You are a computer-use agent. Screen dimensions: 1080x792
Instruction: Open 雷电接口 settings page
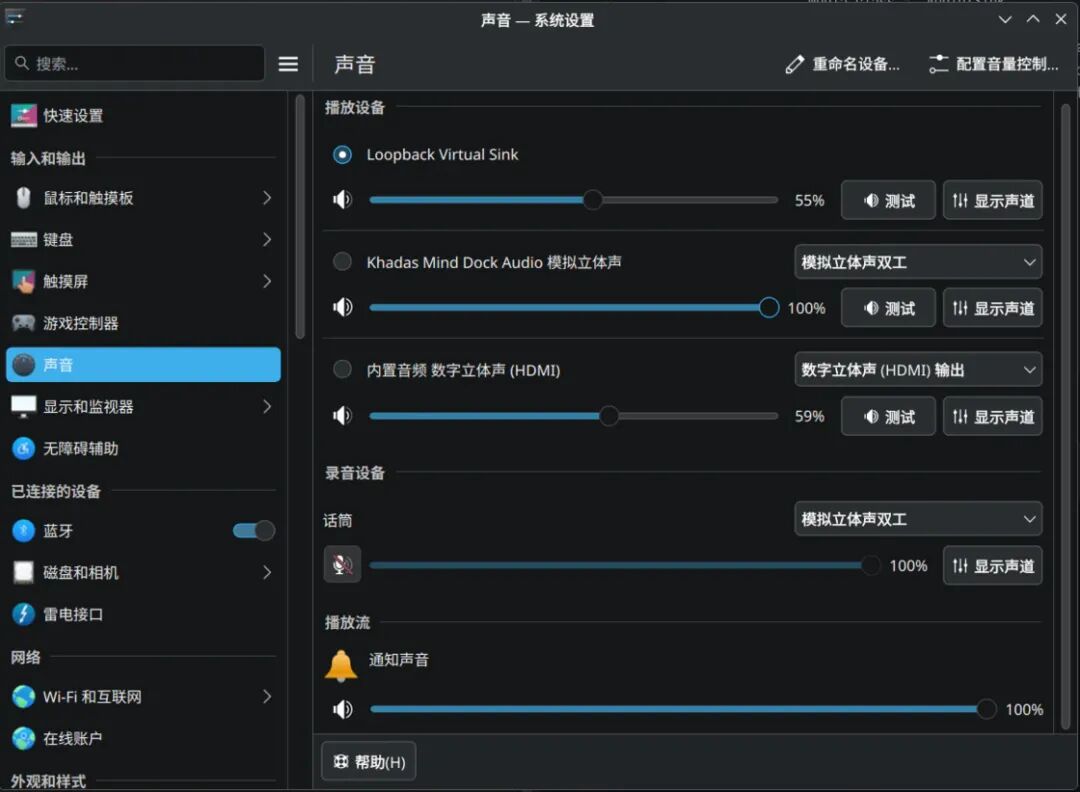coord(143,614)
